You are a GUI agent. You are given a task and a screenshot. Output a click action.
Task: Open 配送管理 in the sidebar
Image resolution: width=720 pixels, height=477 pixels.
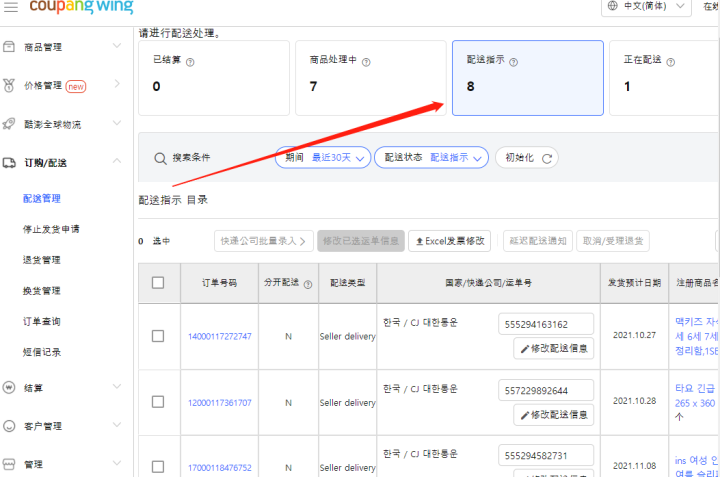(42, 198)
